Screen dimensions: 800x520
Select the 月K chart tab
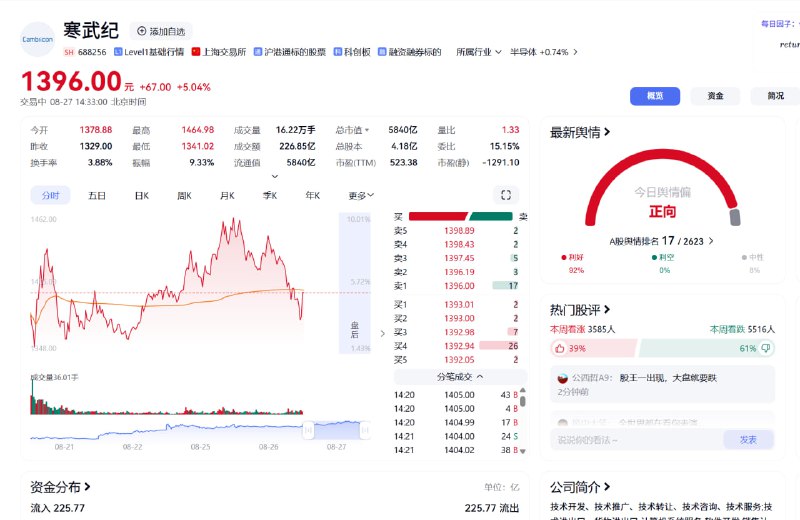(227, 195)
